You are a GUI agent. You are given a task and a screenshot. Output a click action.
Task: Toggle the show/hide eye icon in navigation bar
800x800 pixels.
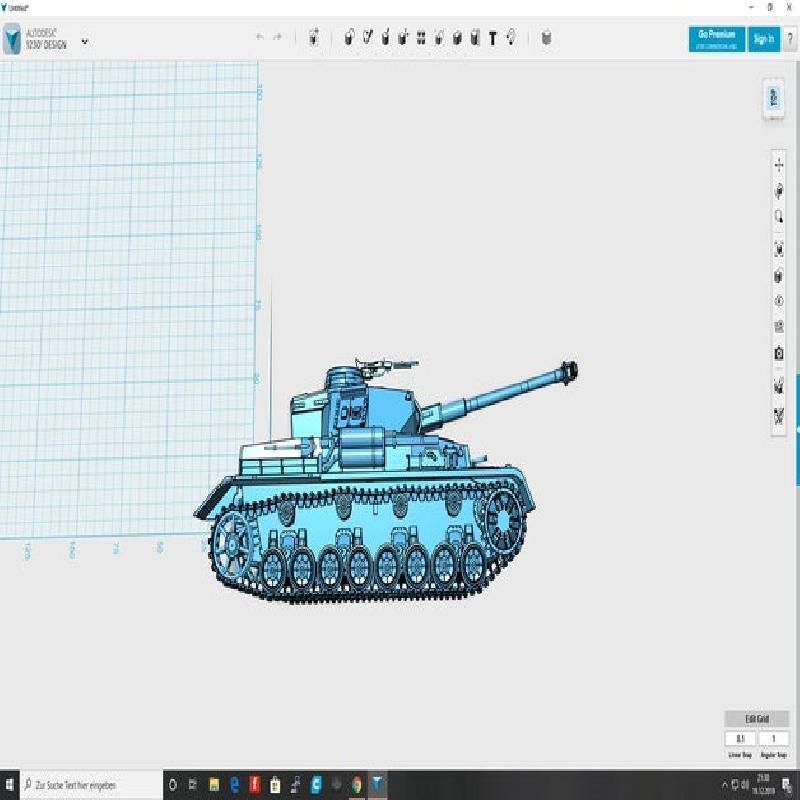(779, 300)
